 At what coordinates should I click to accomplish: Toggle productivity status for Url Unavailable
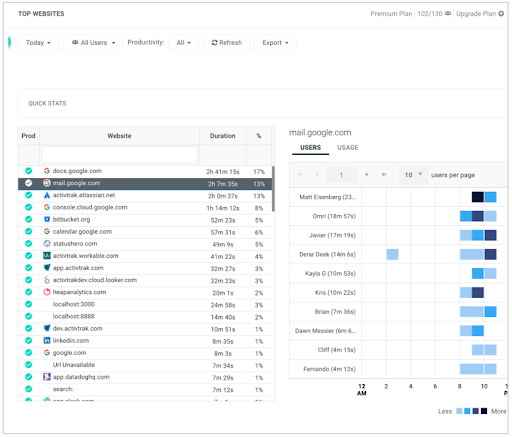(29, 365)
